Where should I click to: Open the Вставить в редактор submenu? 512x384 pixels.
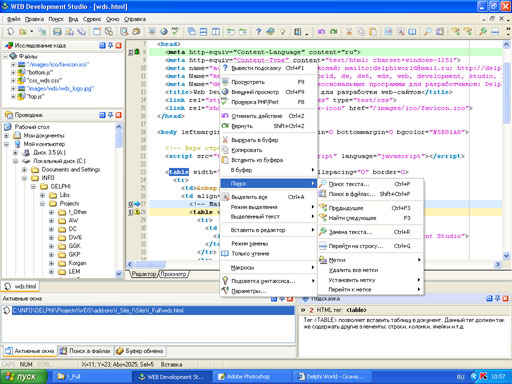(x=268, y=230)
